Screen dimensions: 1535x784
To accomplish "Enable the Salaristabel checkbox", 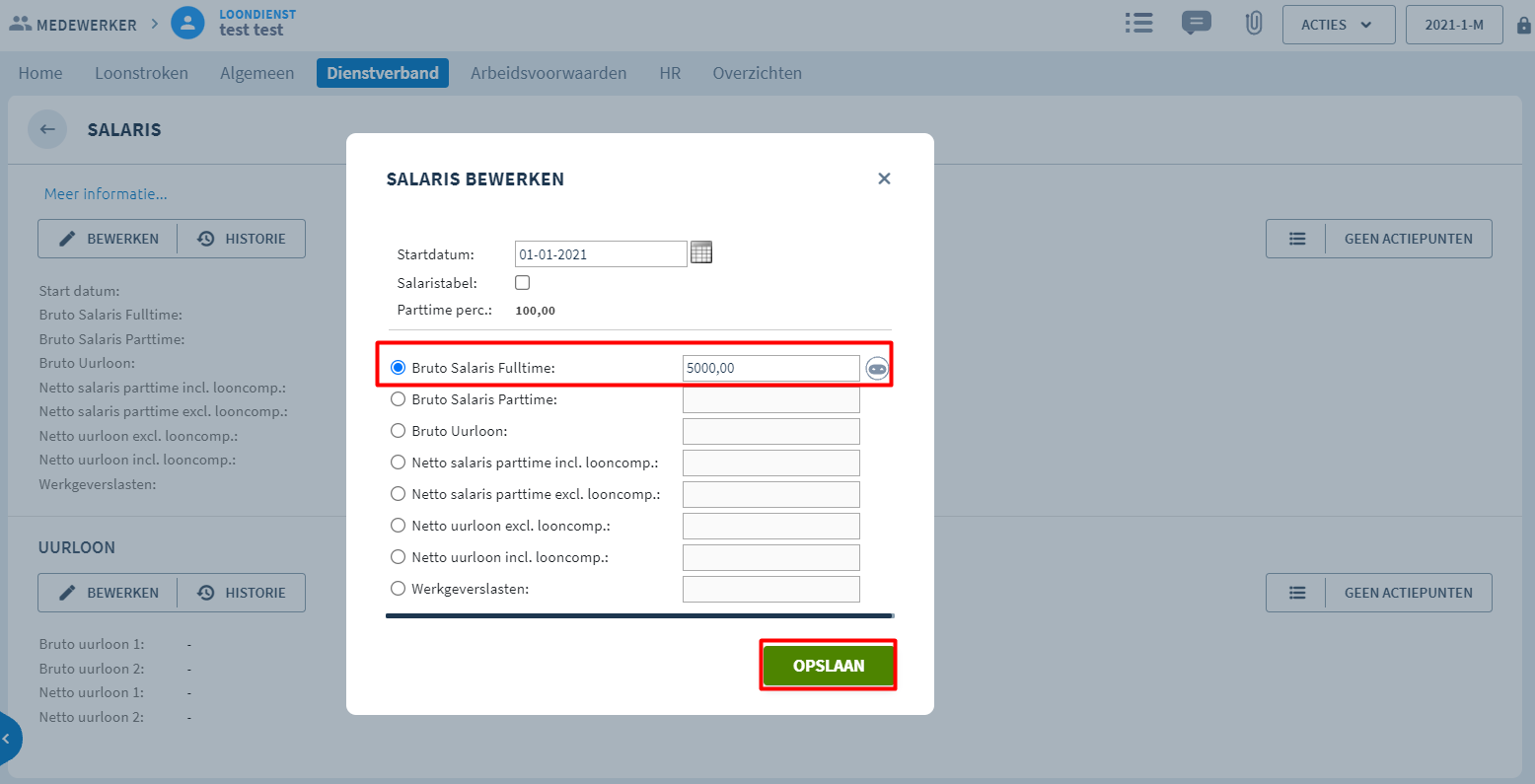I will [522, 282].
